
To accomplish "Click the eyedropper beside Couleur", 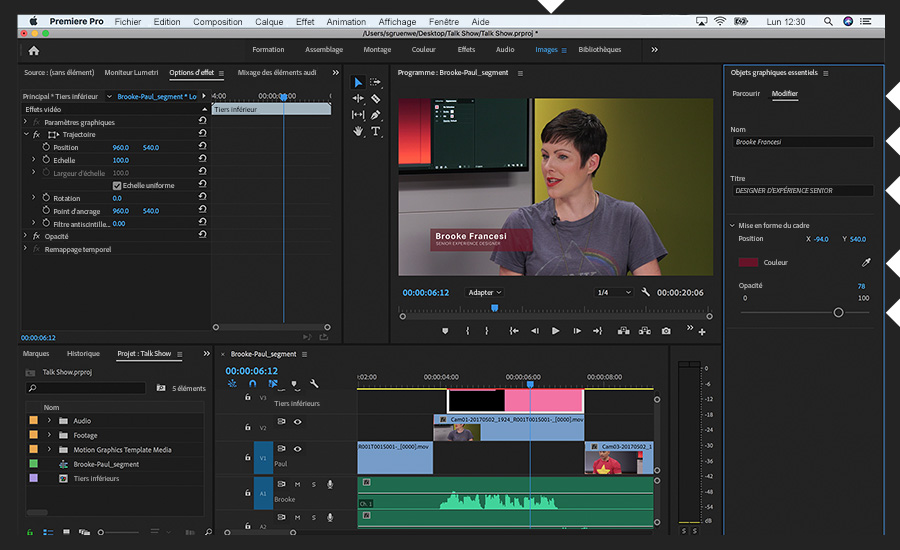I will point(866,263).
